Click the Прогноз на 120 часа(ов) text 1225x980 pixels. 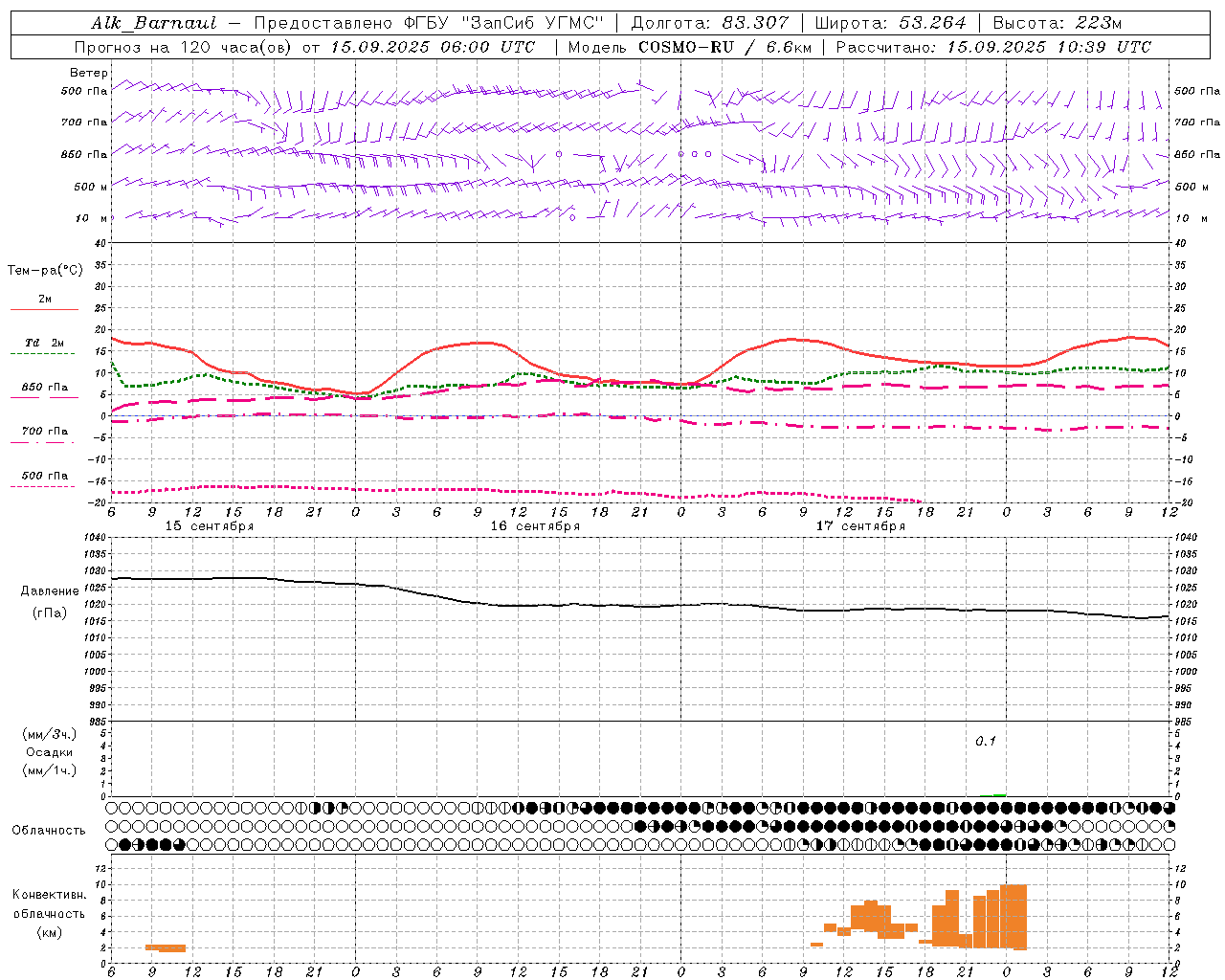pos(185,47)
